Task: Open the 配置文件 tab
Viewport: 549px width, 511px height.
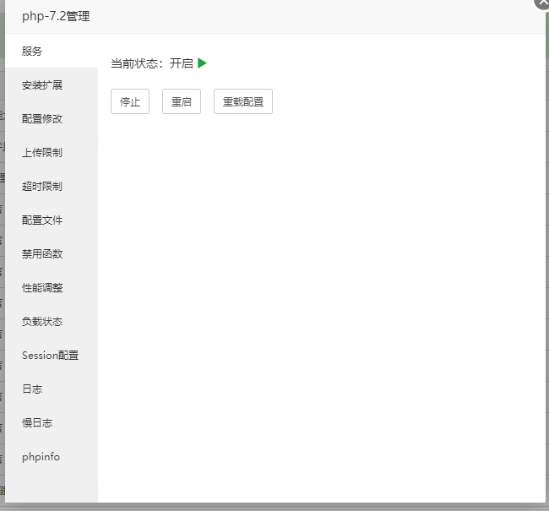Action: click(x=51, y=220)
